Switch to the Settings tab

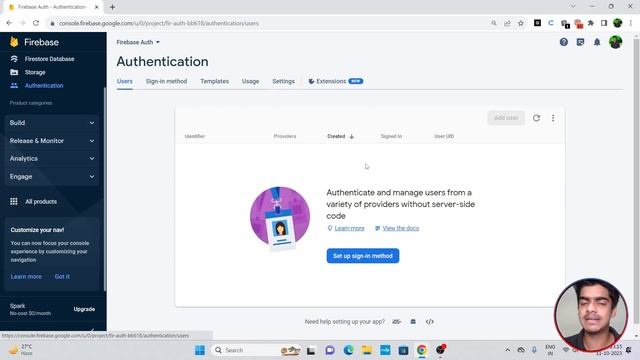[x=283, y=81]
